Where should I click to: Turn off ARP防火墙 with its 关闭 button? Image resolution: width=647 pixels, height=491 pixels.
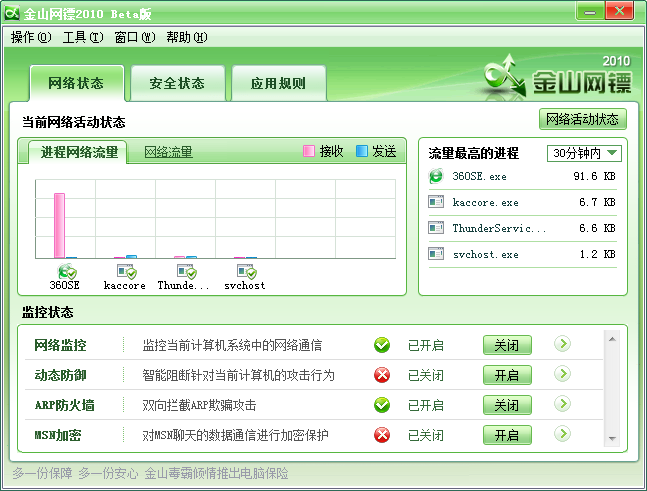pos(507,405)
